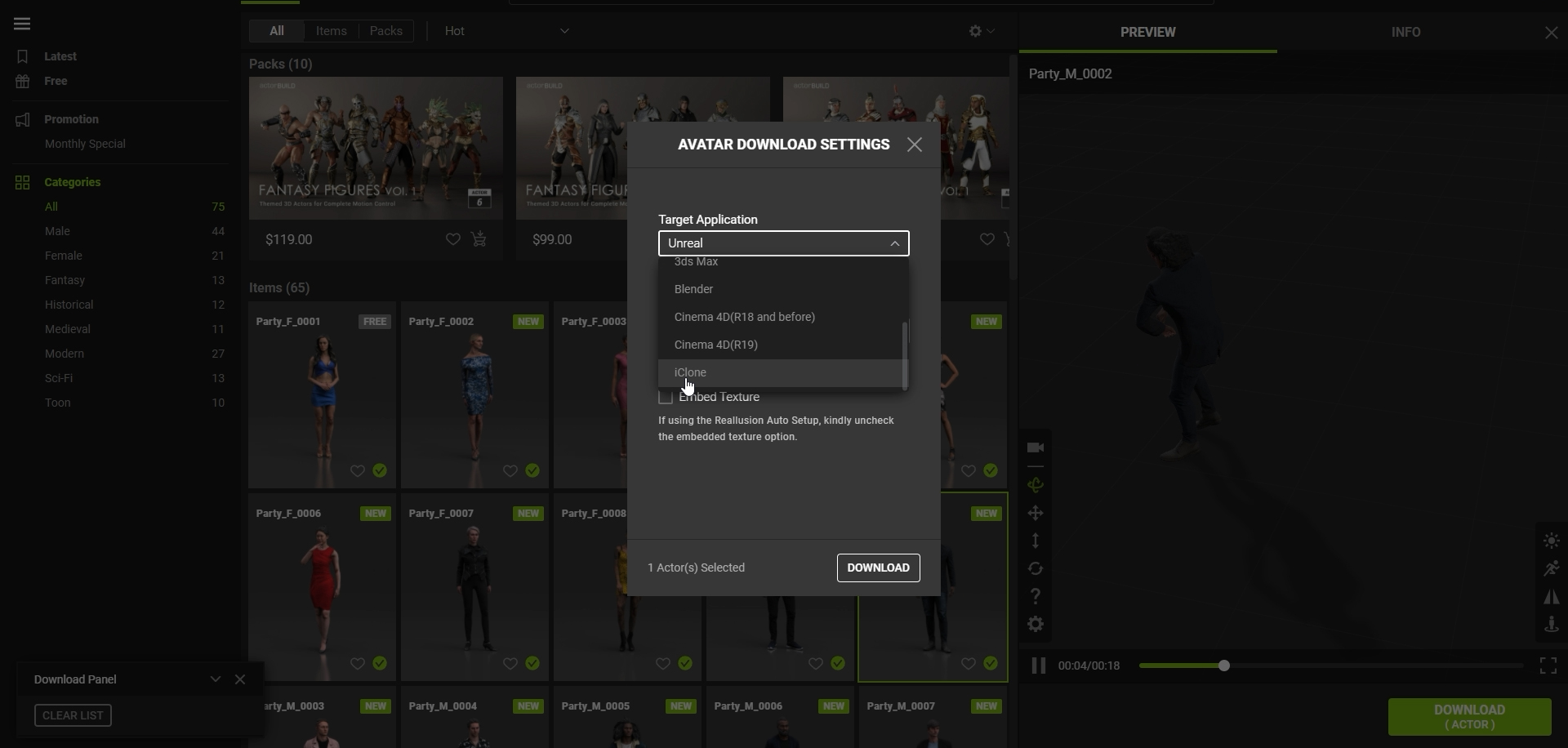Open the Party_F_0006 actor thumbnail
Image resolution: width=1568 pixels, height=748 pixels.
(323, 587)
